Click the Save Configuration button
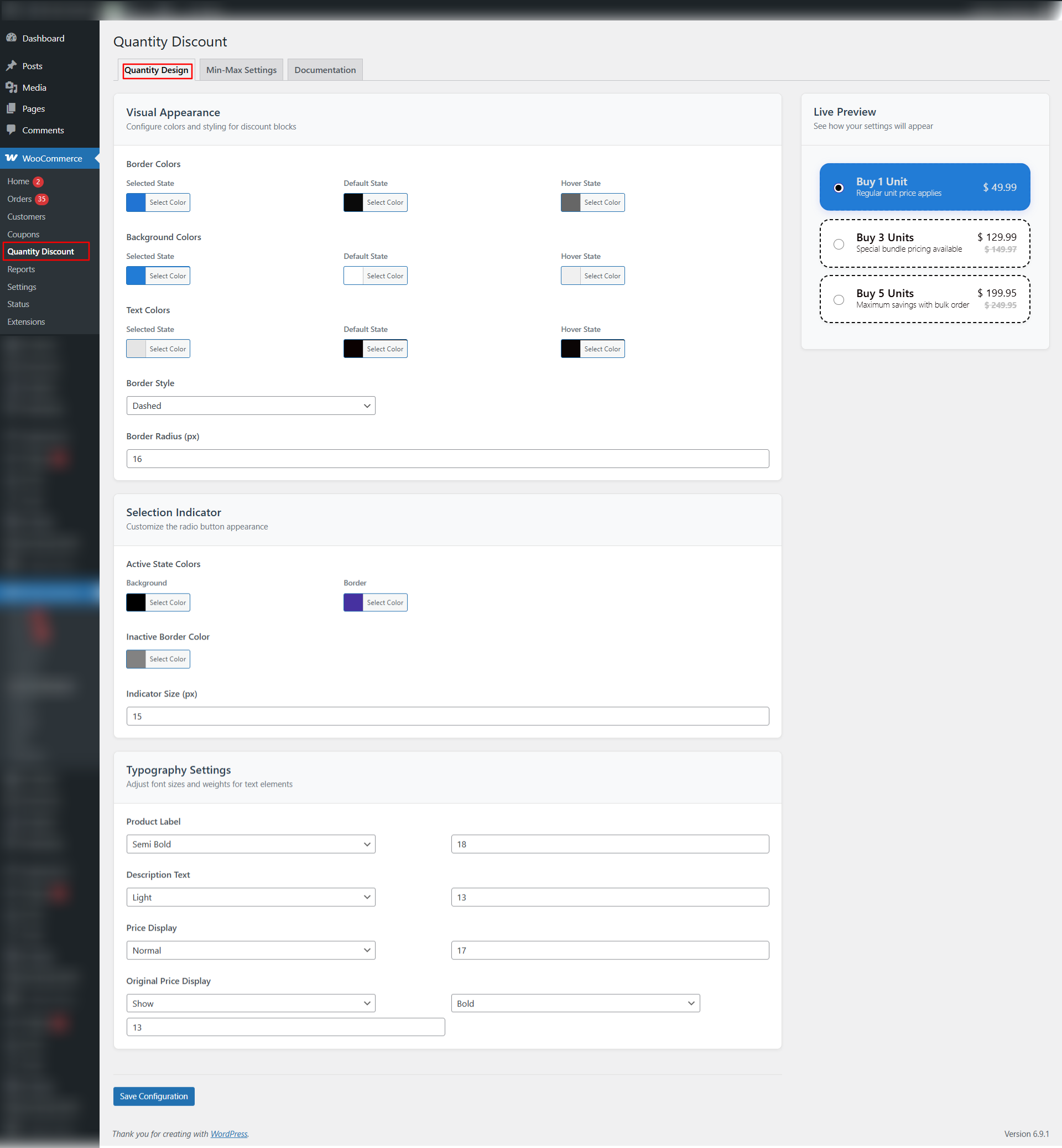Viewport: 1062px width, 1148px height. click(x=153, y=1096)
